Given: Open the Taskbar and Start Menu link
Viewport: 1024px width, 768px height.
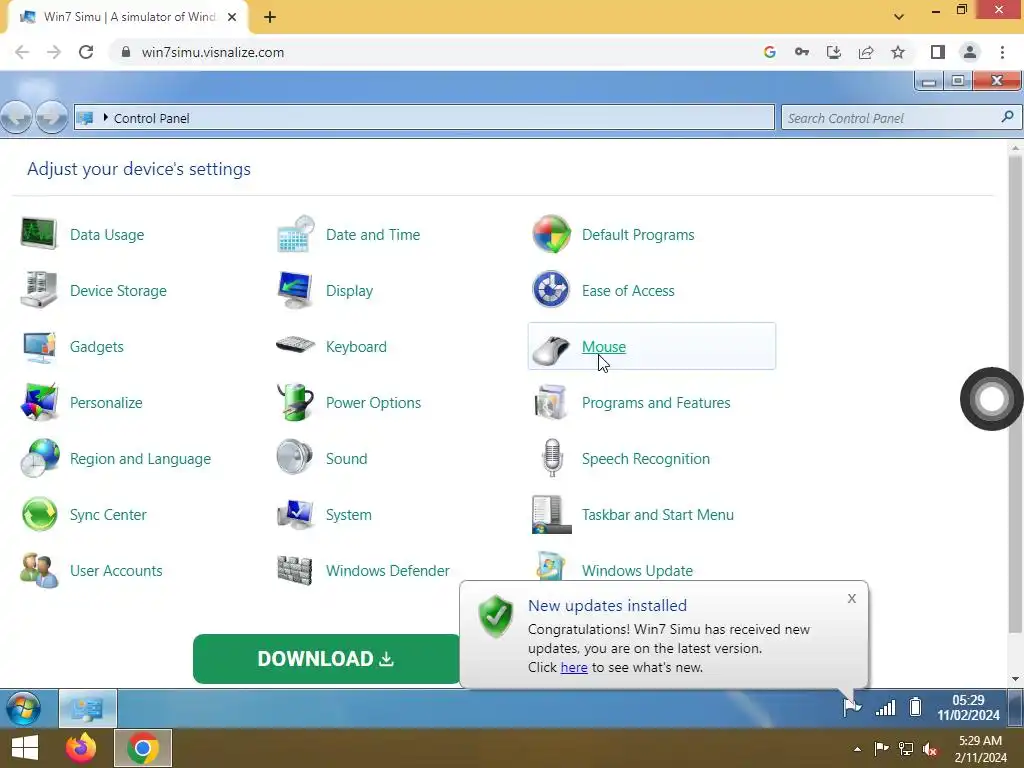Looking at the screenshot, I should [658, 515].
